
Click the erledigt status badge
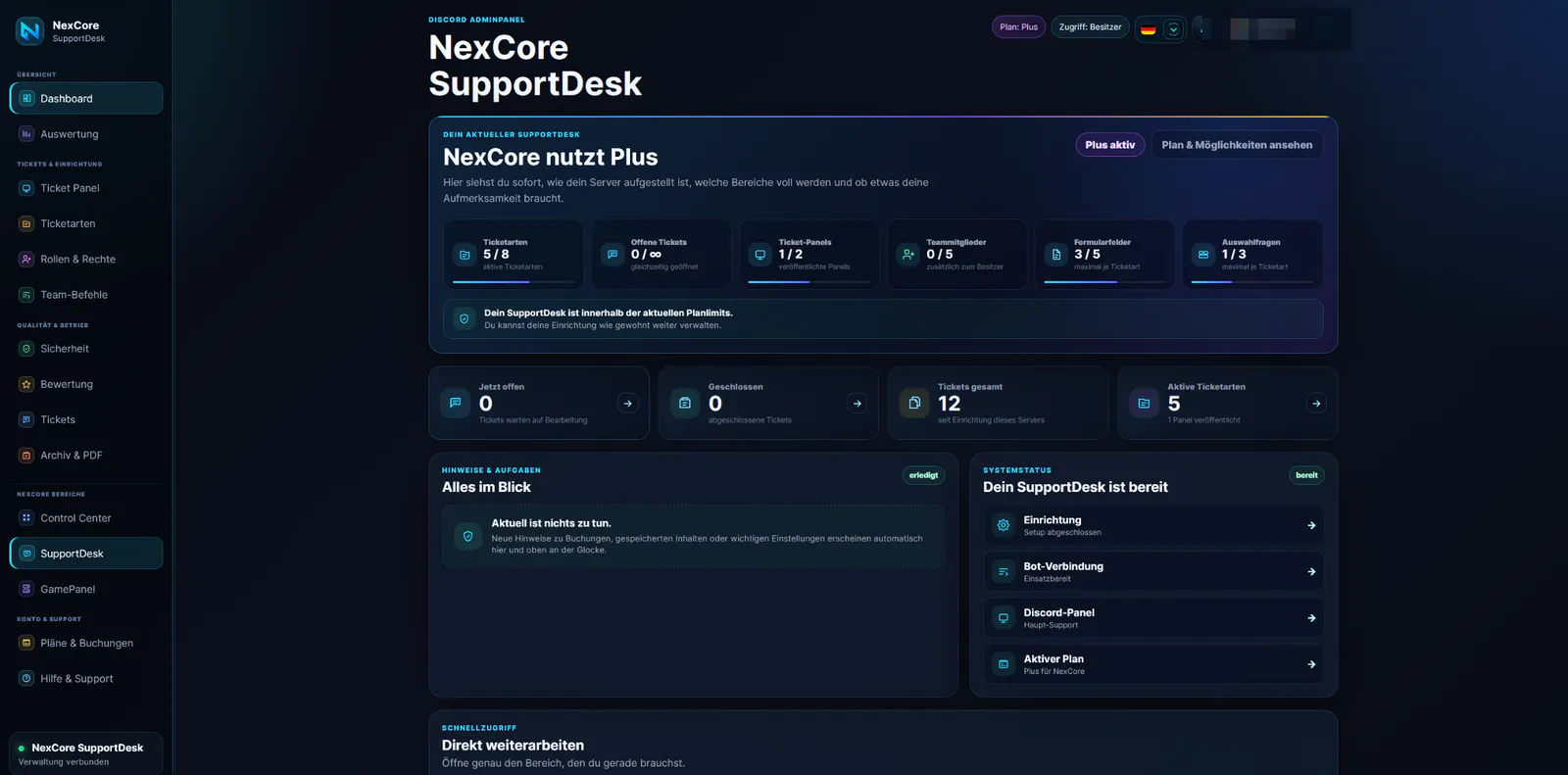(x=923, y=475)
